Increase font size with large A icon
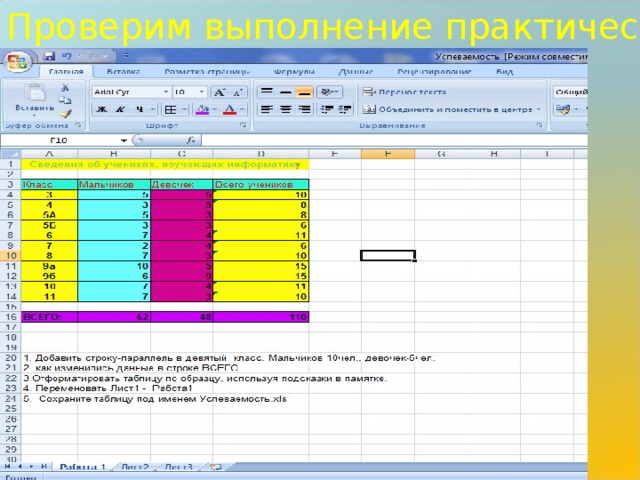Viewport: 640px width, 480px height. point(220,93)
